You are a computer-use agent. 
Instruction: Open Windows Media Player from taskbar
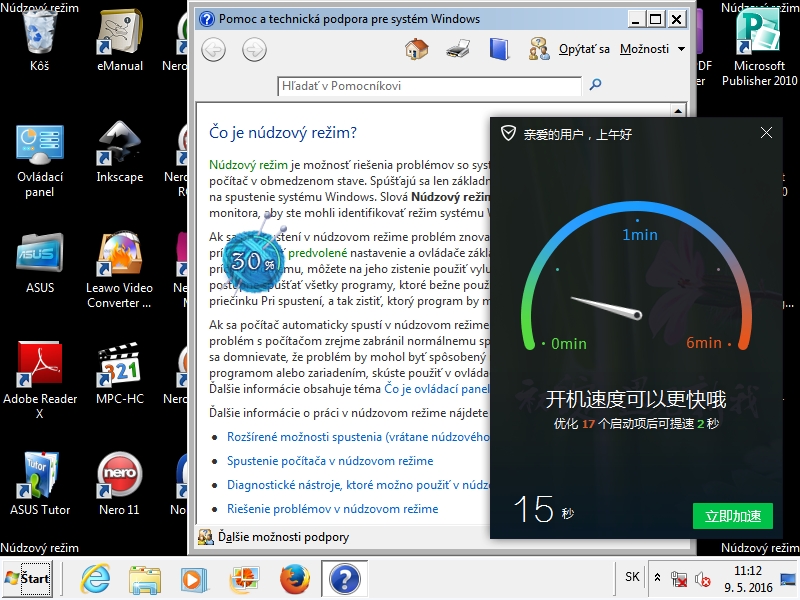[x=194, y=580]
